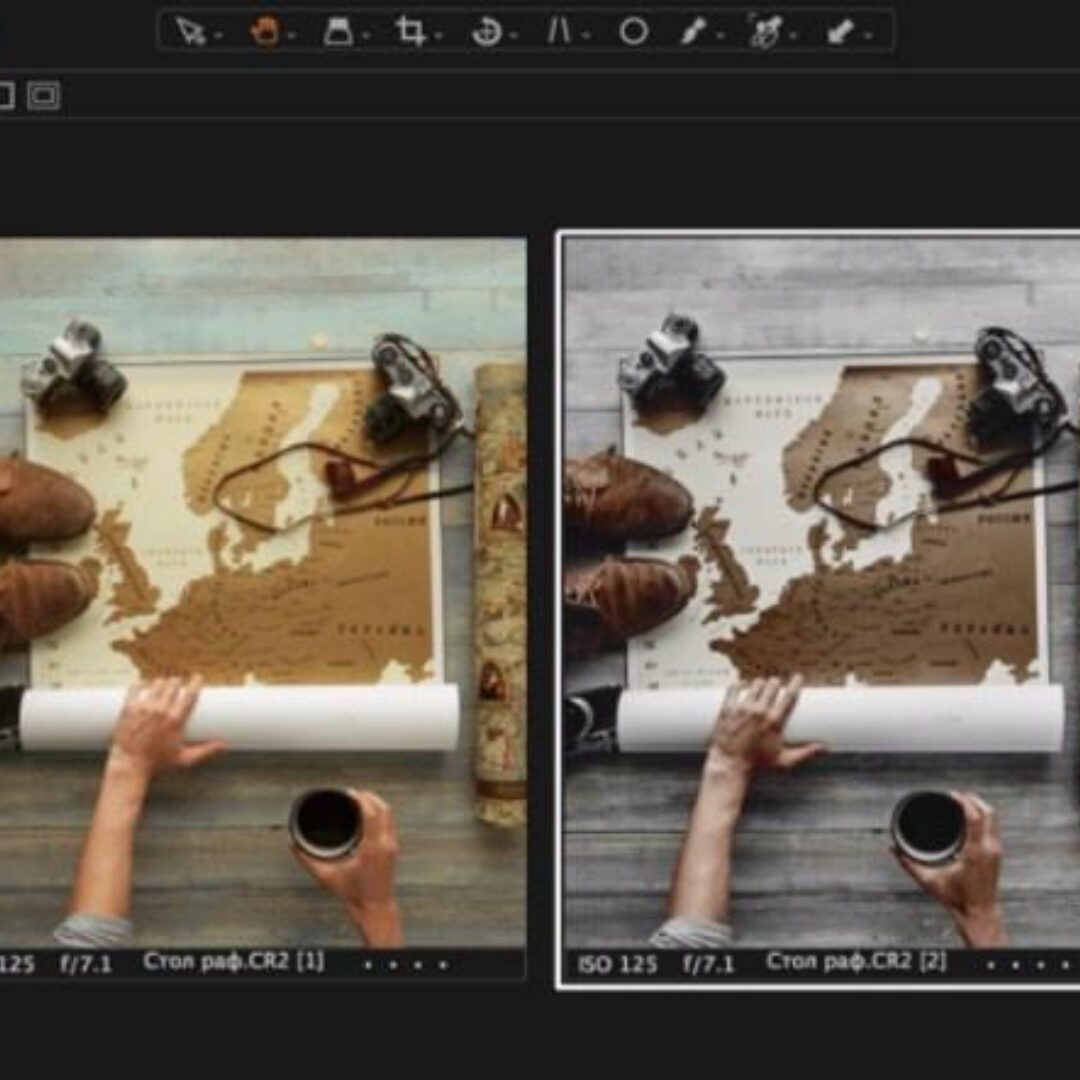Screen dimensions: 1080x1080
Task: Click the file name label Стол раф.CR2 [2]
Action: pyautogui.click(x=857, y=963)
